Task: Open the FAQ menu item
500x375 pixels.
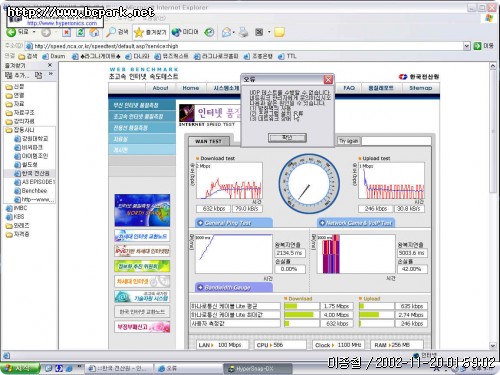Action: pos(349,88)
